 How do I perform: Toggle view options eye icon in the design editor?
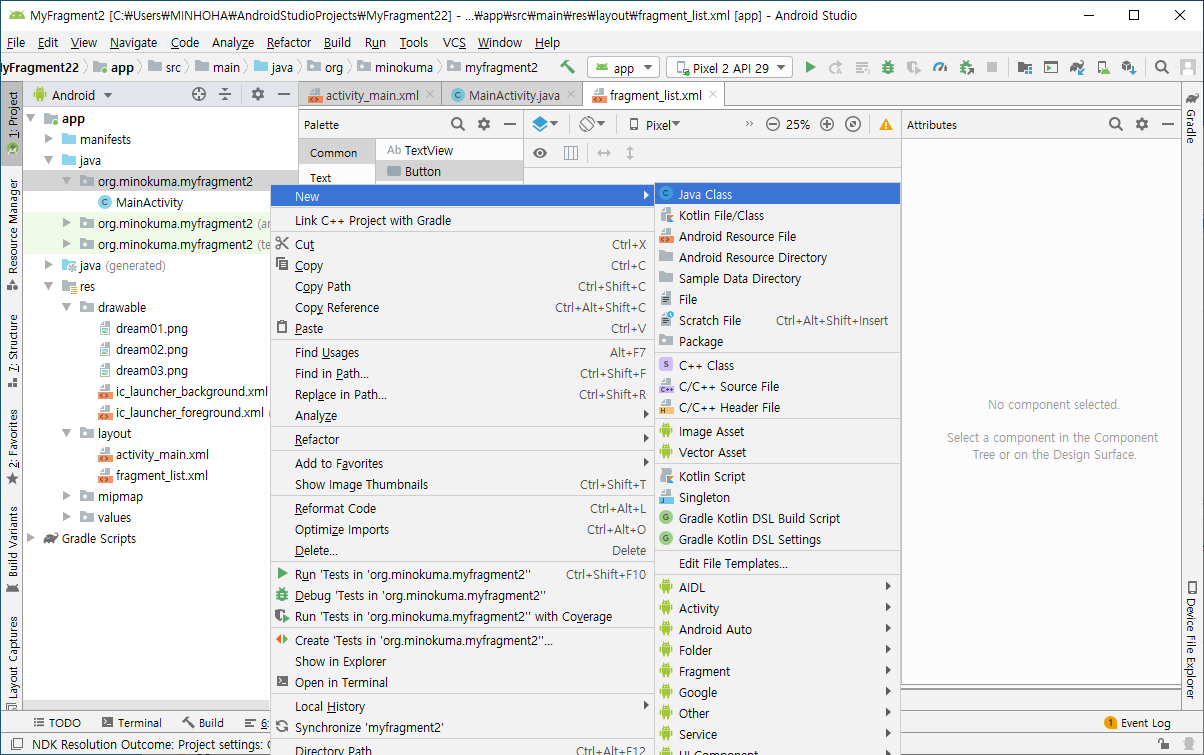[540, 152]
